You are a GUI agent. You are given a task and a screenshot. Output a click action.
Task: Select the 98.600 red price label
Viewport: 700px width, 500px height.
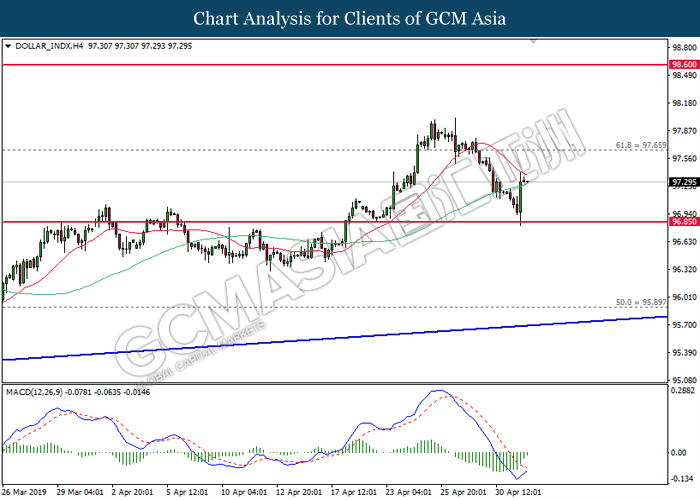[684, 65]
